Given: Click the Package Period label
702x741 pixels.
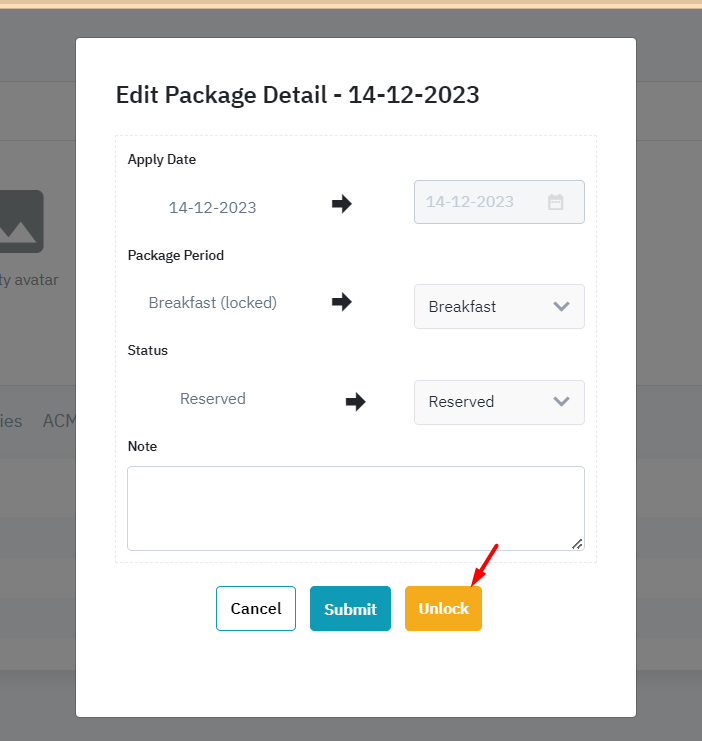Looking at the screenshot, I should coord(175,255).
